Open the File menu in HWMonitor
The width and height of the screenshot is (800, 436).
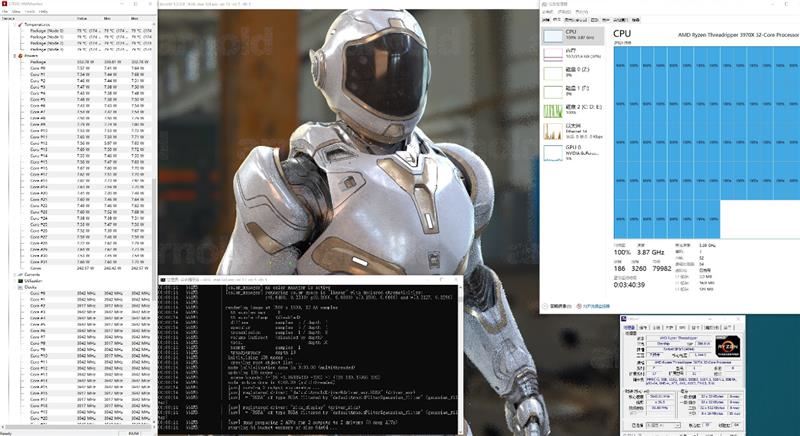[5, 11]
